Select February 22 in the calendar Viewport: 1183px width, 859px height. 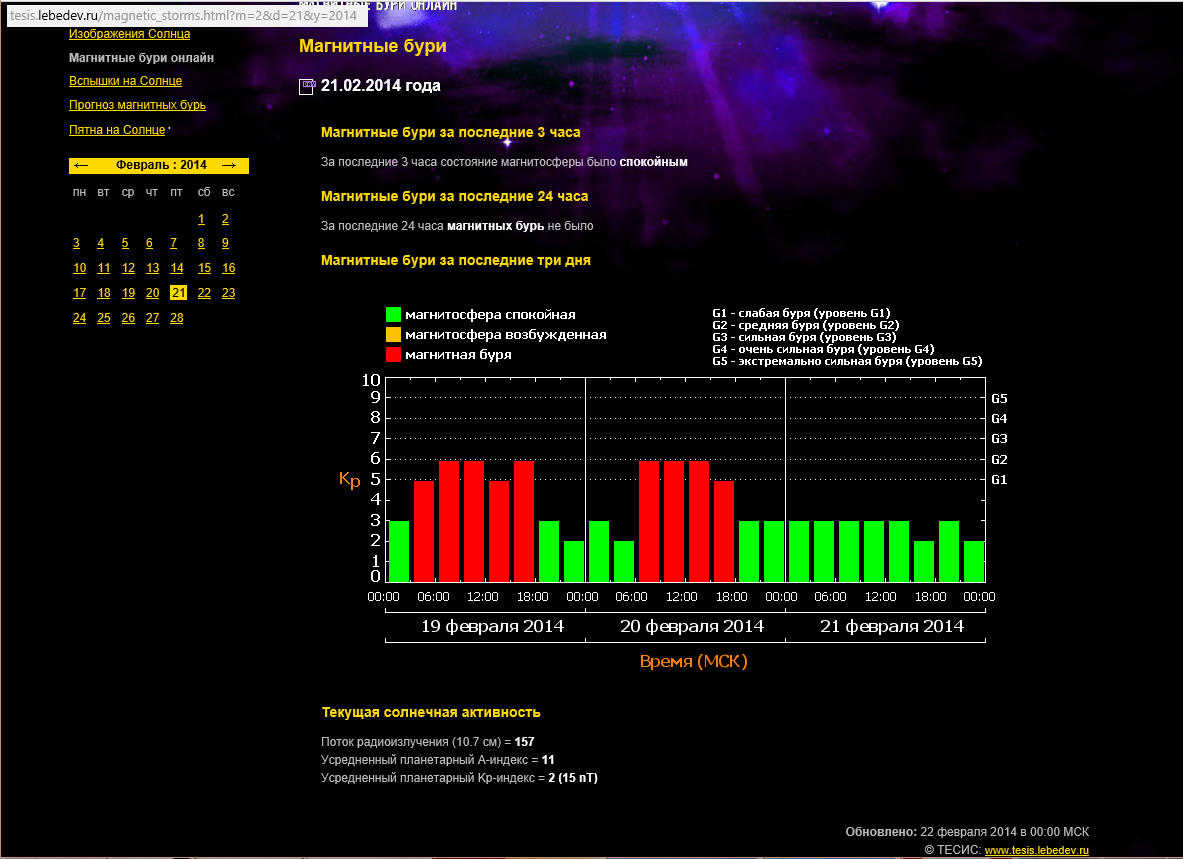point(204,293)
